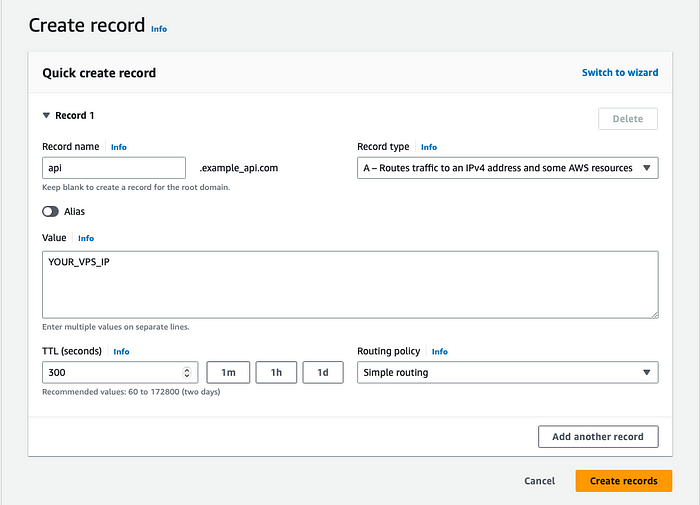
Task: Click 'Keep blank to create a record' hint
Action: coord(136,188)
